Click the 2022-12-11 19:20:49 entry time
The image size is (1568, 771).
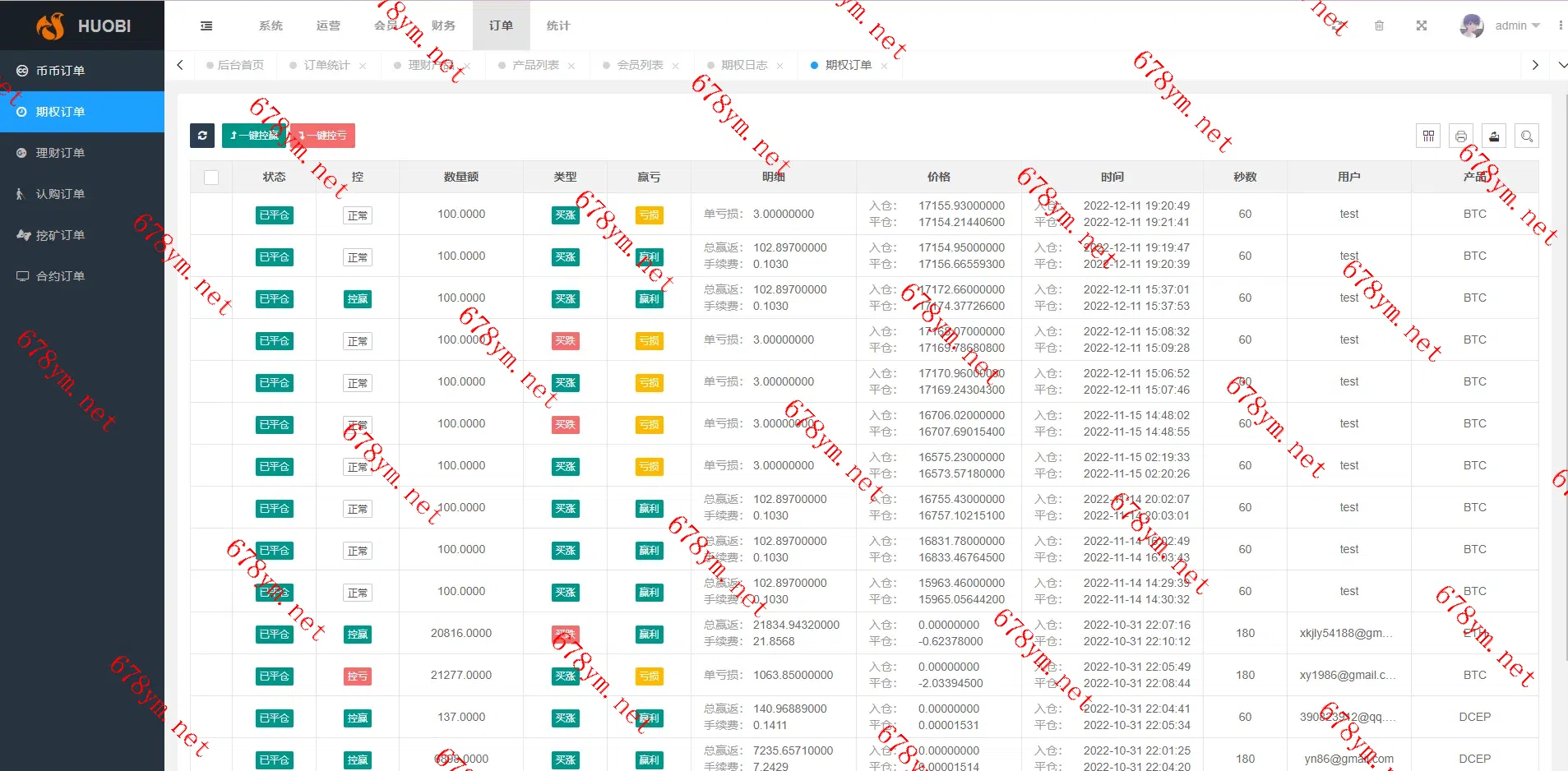(1136, 206)
